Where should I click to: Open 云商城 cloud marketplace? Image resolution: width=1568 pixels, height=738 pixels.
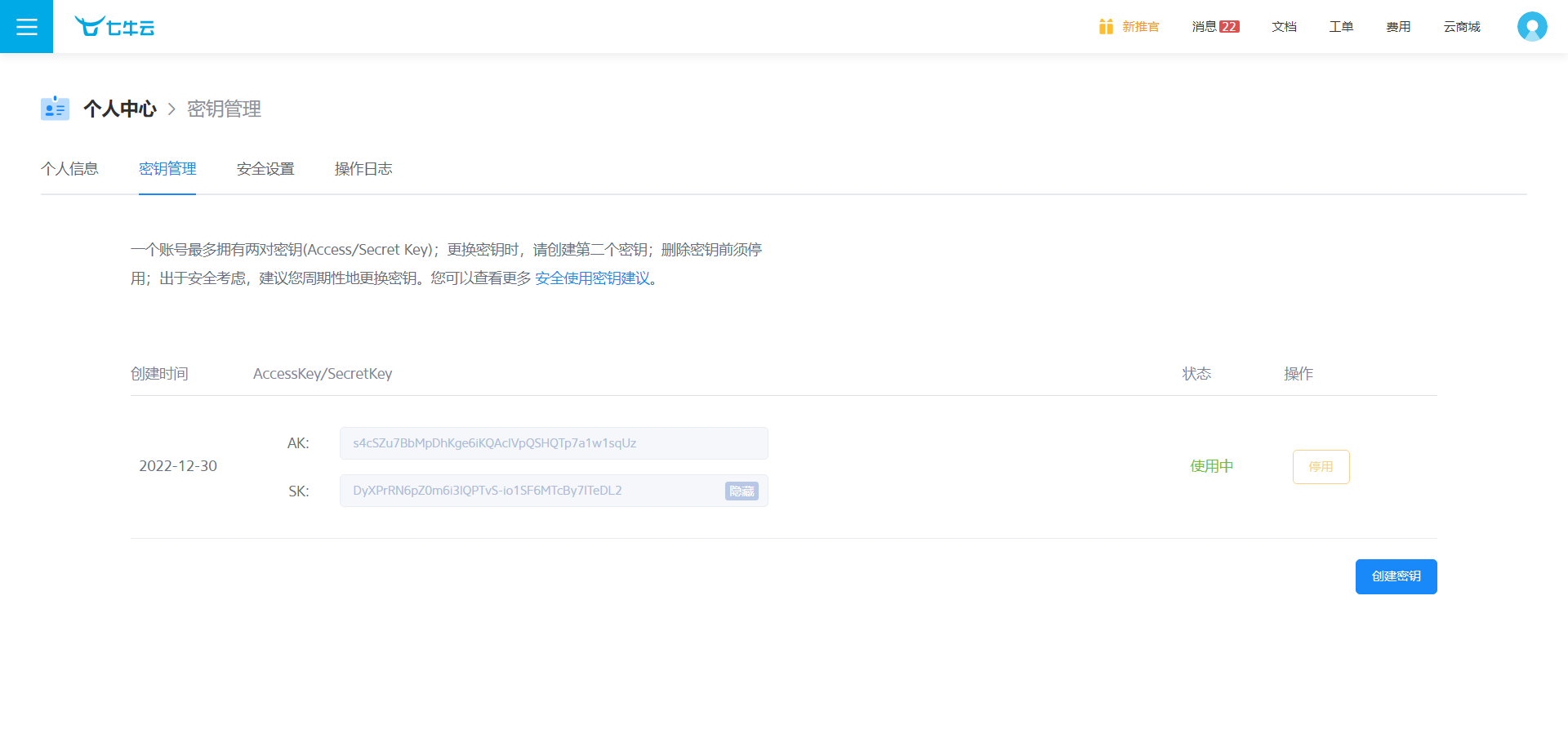click(1461, 27)
